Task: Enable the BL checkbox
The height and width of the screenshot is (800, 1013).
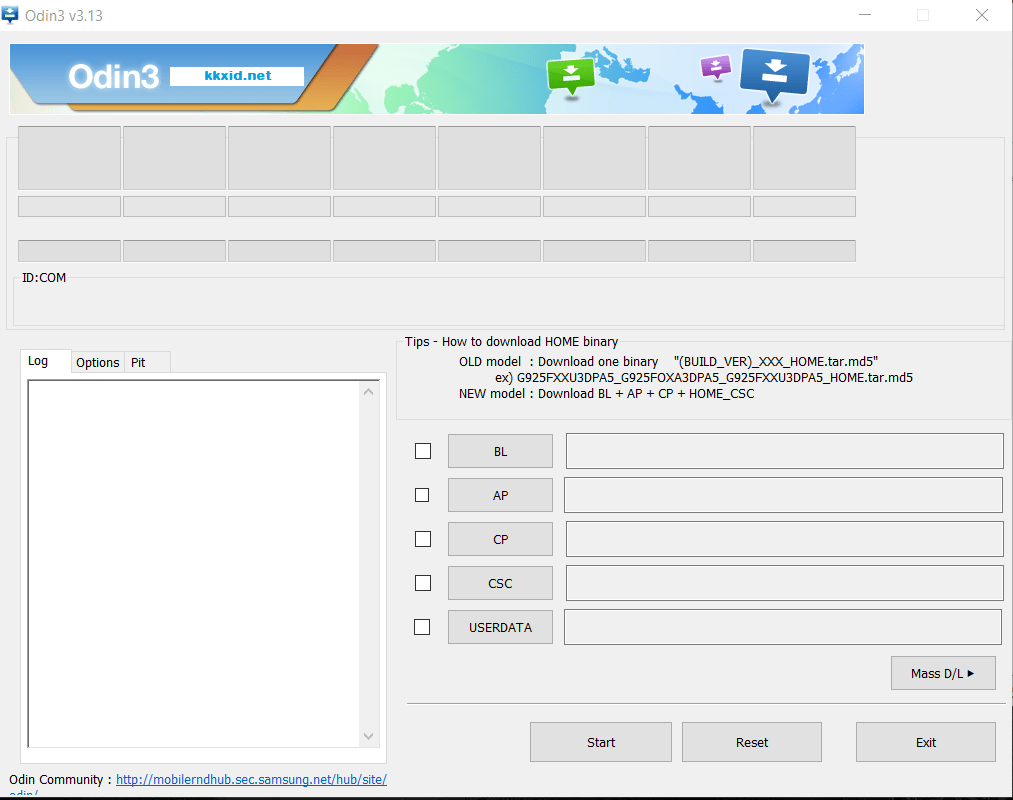Action: tap(423, 450)
